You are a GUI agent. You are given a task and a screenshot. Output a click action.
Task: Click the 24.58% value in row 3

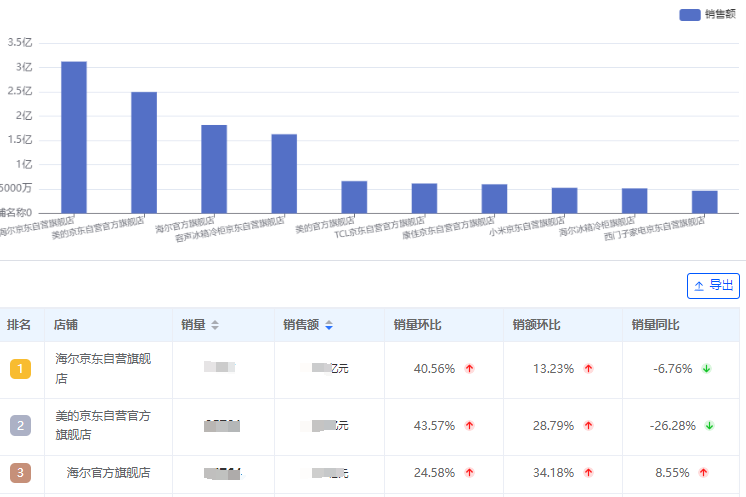434,473
